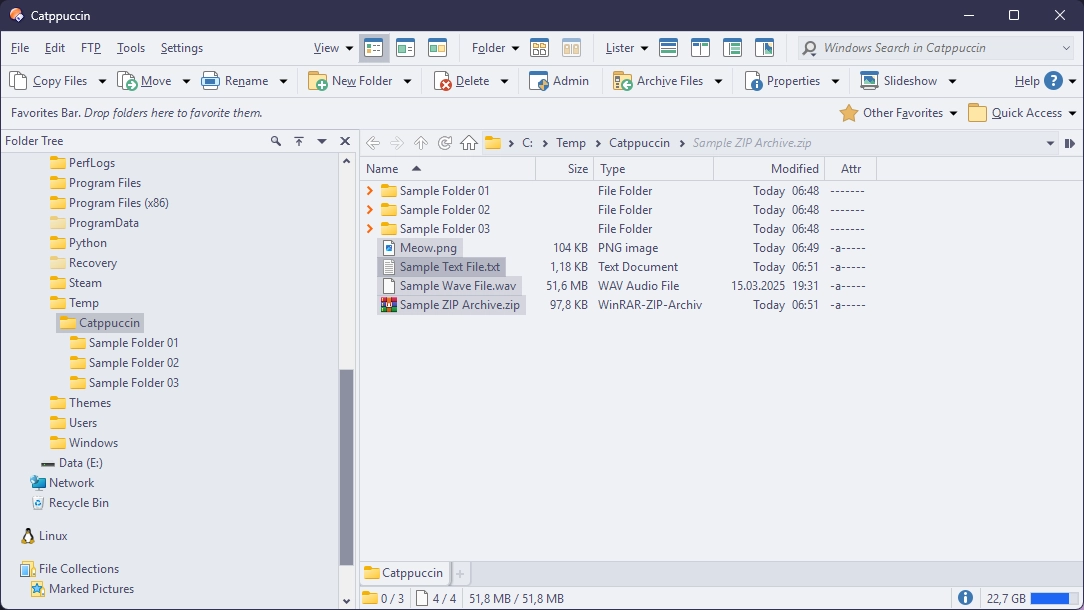Viewport: 1084px width, 610px height.
Task: Open the Delete button dropdown arrow
Action: (x=504, y=82)
